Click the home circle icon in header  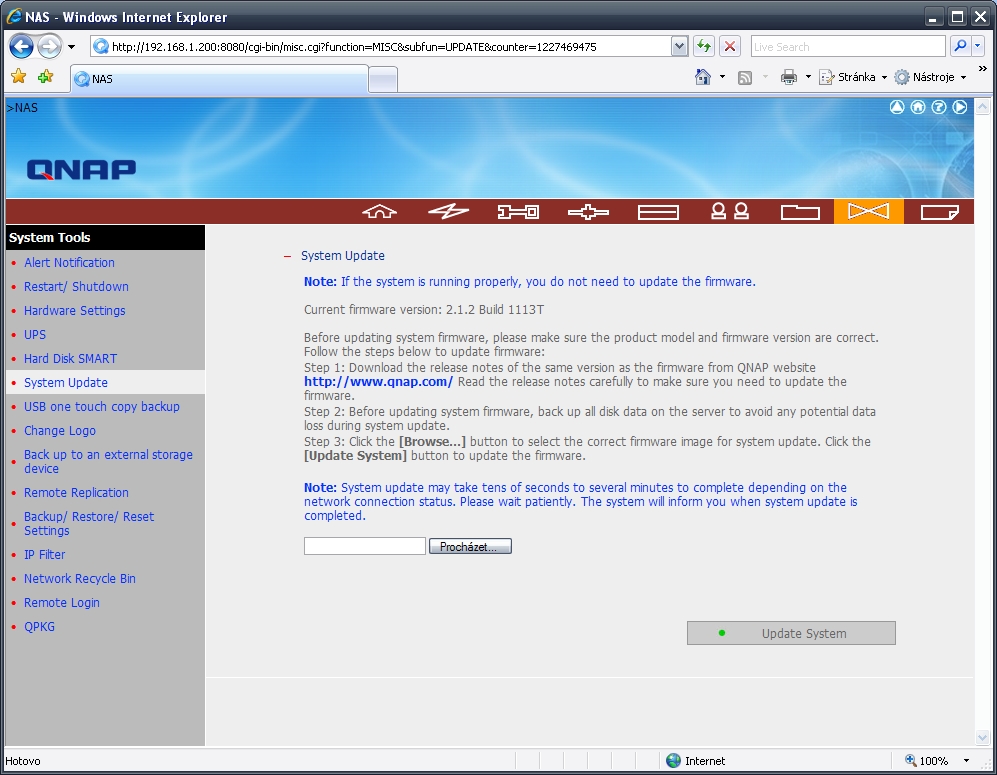[918, 107]
